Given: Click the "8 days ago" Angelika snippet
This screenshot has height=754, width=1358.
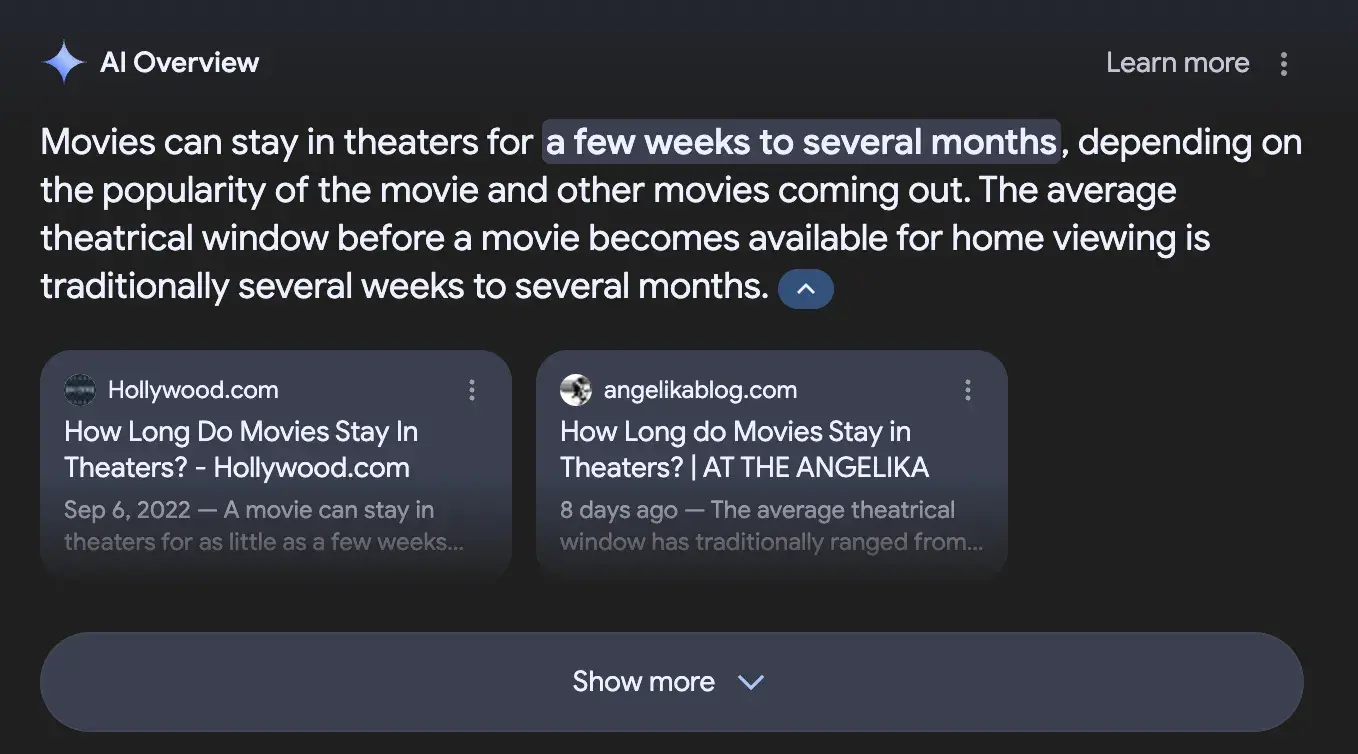Looking at the screenshot, I should 757,526.
